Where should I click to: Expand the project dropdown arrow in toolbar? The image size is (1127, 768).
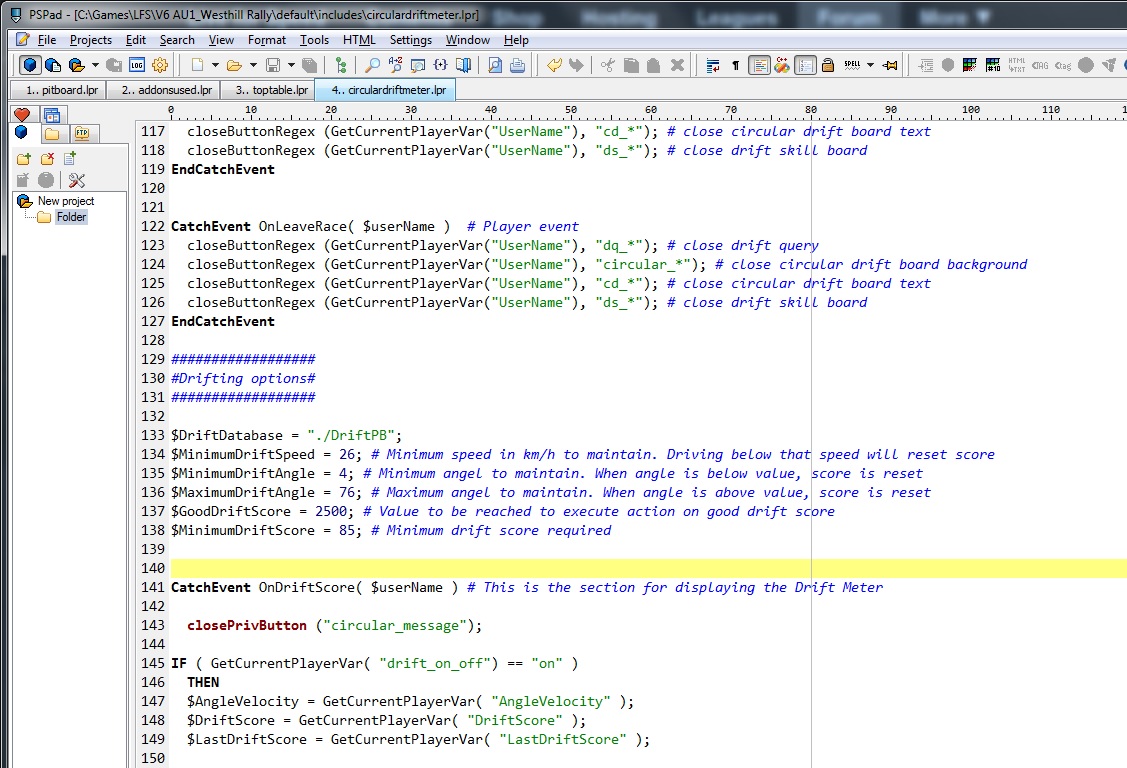tap(95, 65)
